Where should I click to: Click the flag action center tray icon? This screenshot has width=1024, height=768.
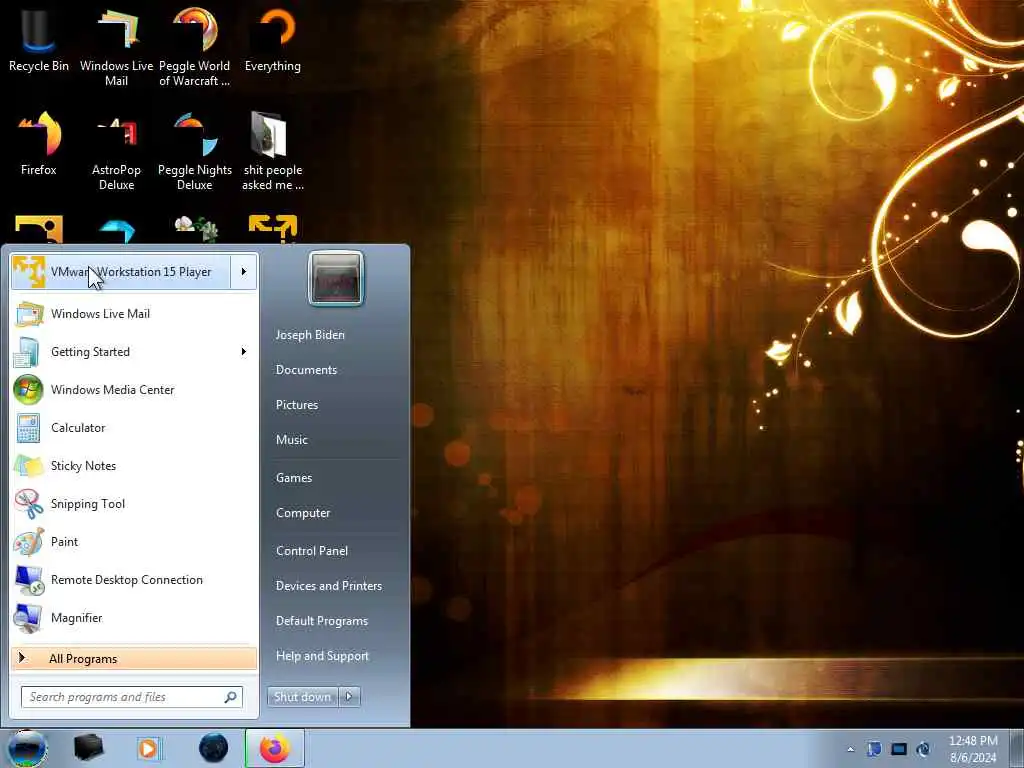tap(874, 749)
